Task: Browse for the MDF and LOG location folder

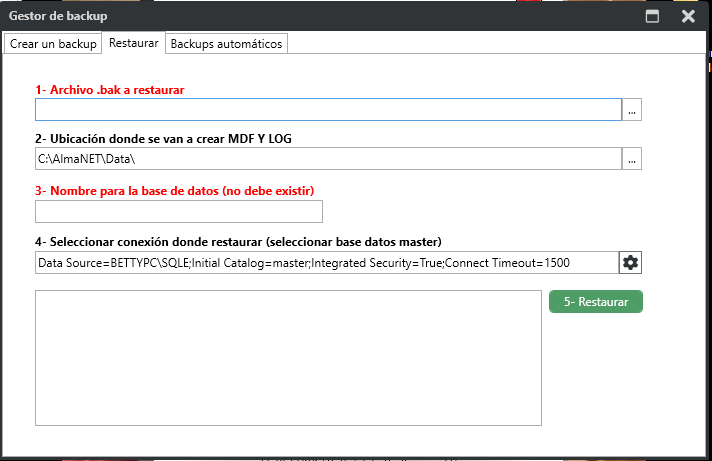Action: [631, 158]
